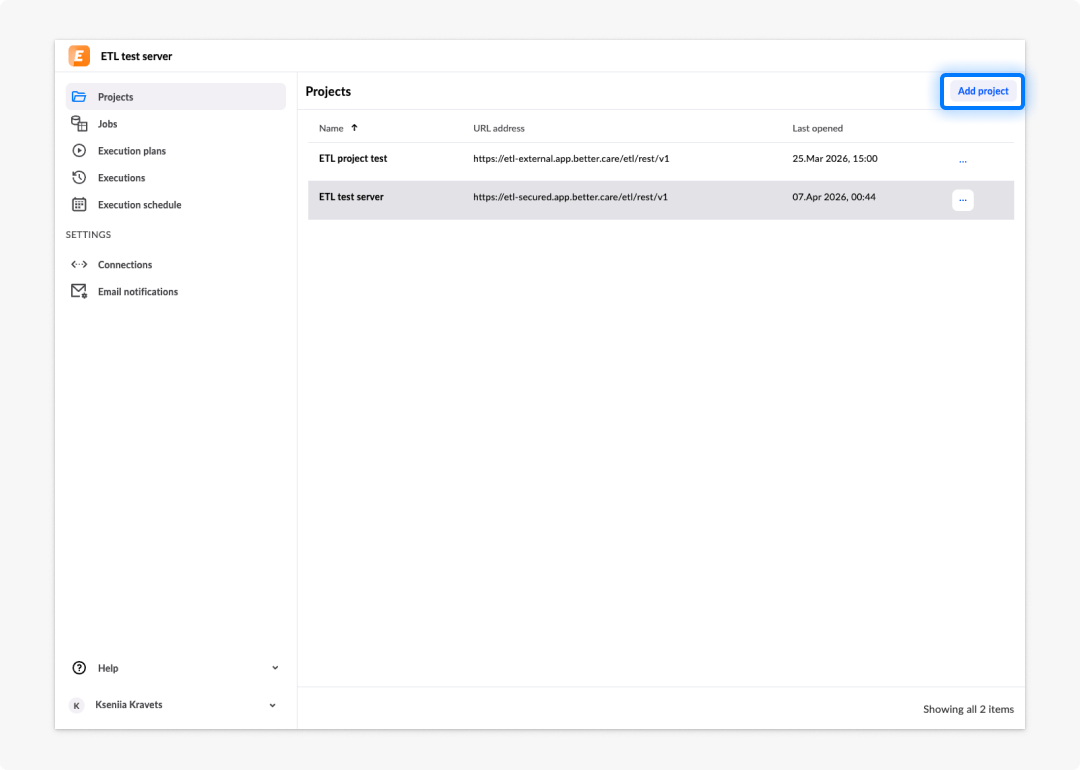
Task: Expand the Help chevron
Action: pyautogui.click(x=275, y=667)
